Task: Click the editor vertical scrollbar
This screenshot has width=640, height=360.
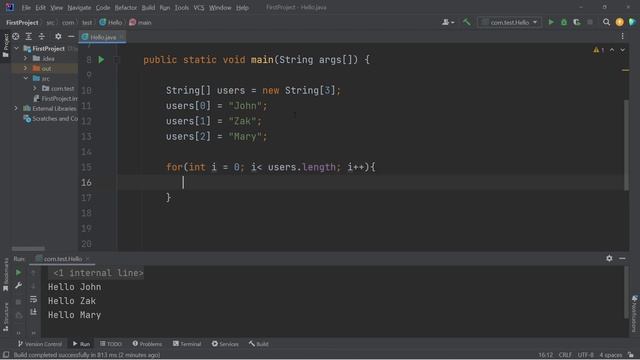Action: tap(626, 145)
